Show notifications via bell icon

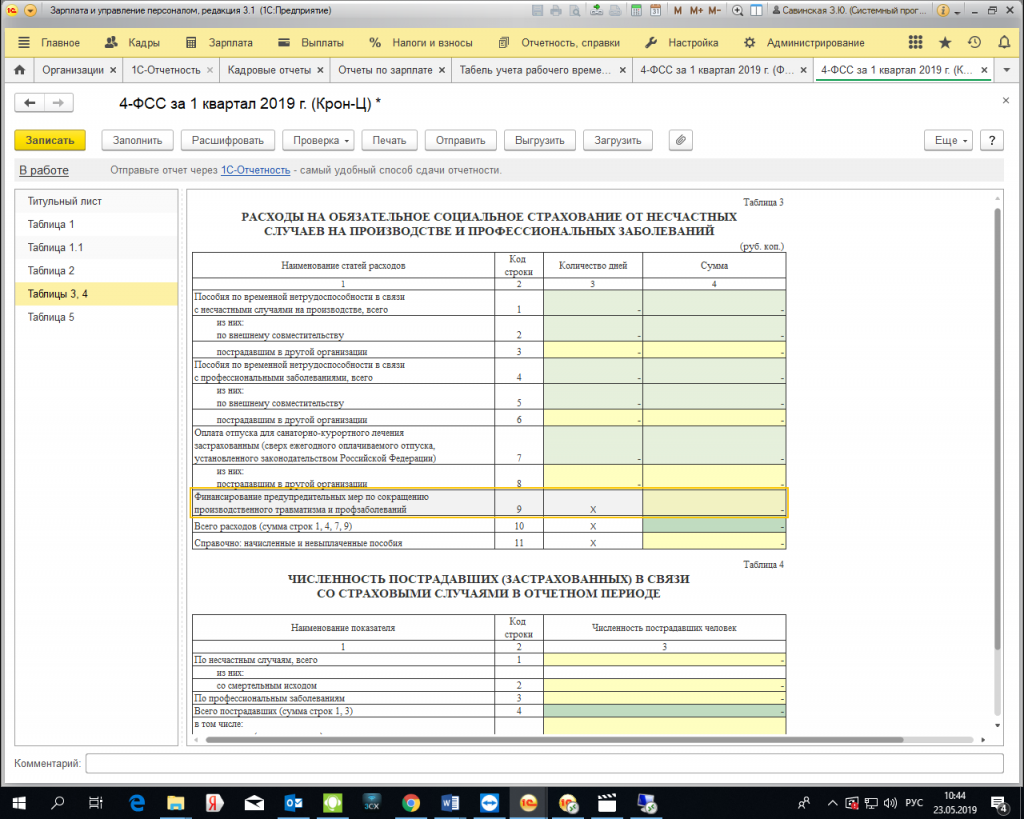coord(1004,43)
